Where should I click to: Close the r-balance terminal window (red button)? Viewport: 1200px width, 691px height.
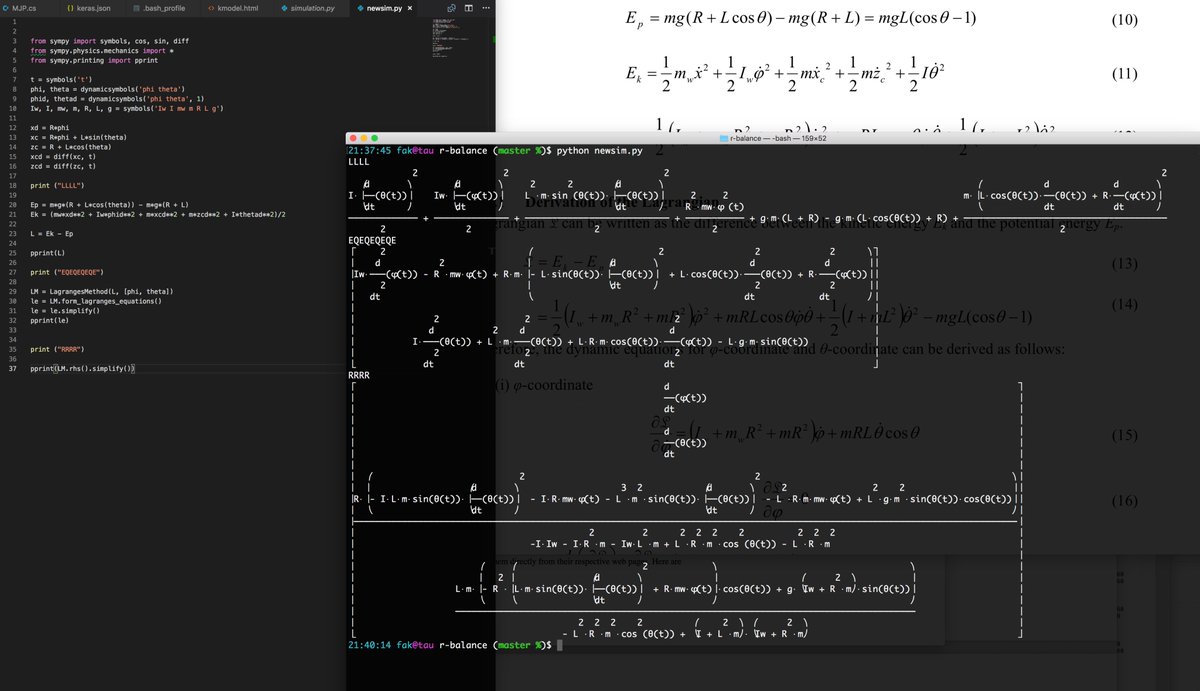pos(354,137)
